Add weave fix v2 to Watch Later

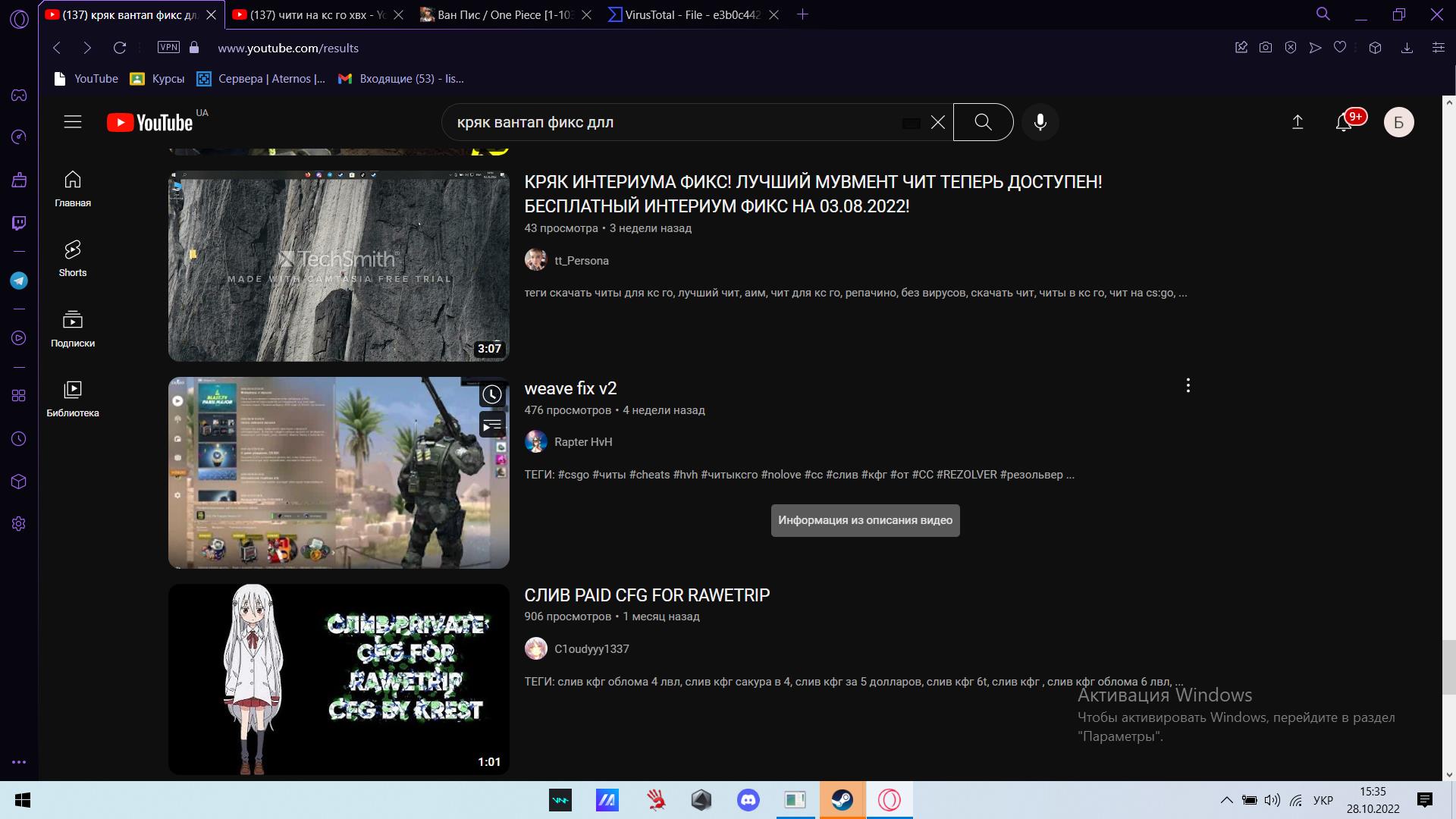492,394
